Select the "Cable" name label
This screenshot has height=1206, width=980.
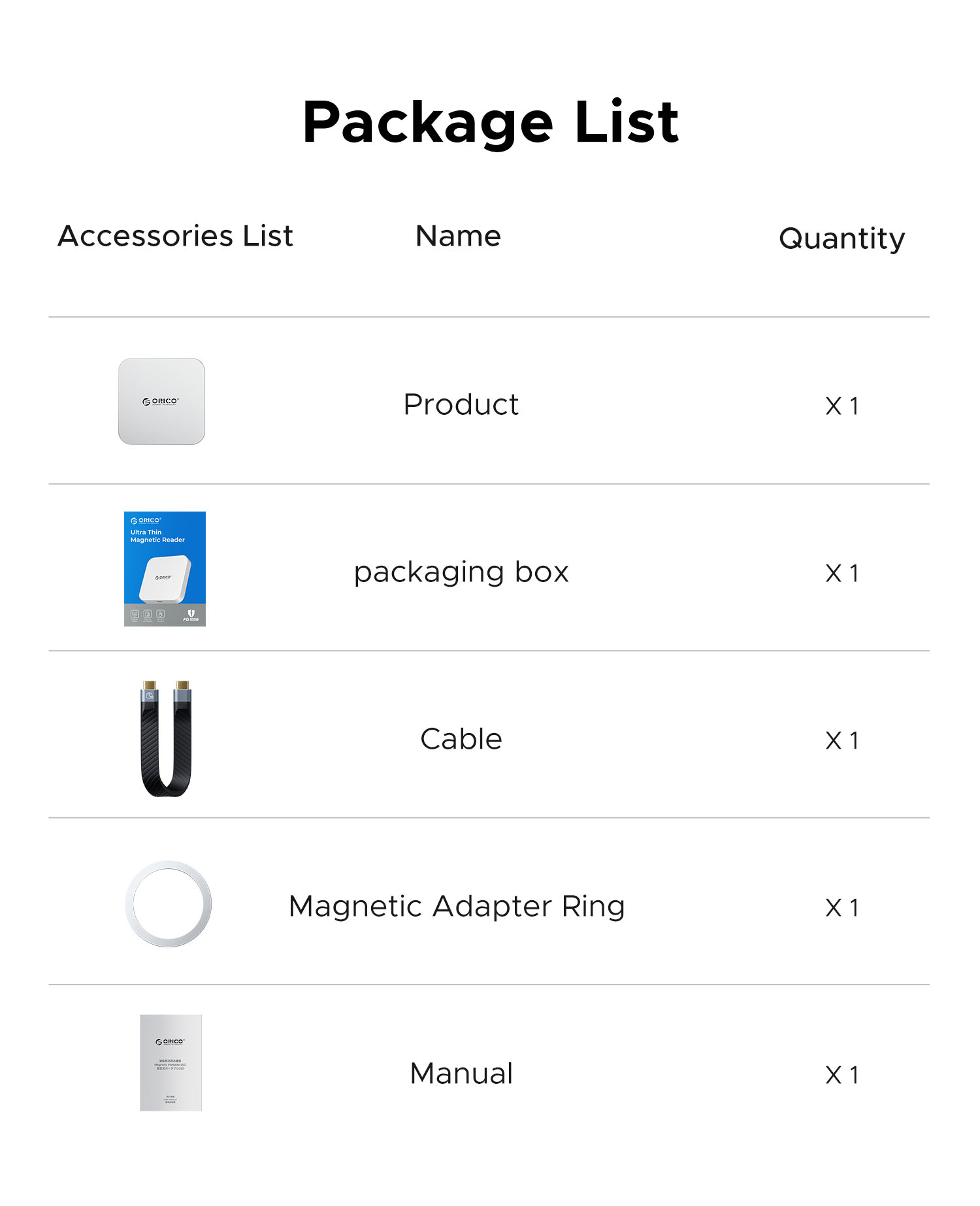461,739
